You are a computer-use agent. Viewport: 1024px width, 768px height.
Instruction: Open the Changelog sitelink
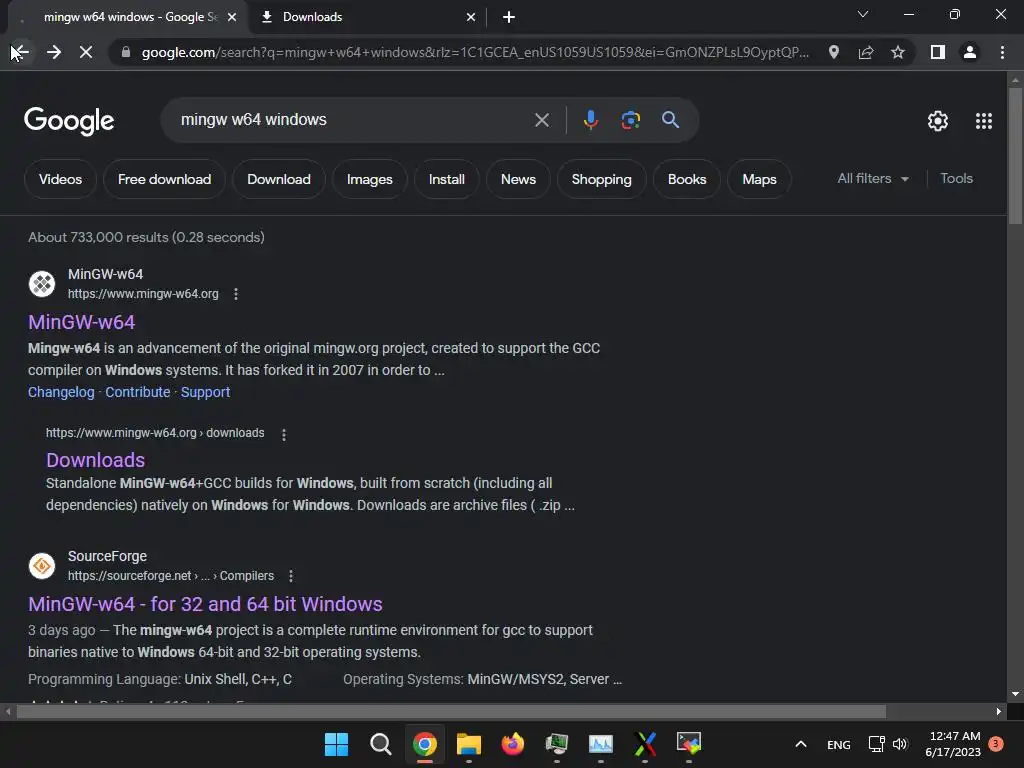(61, 392)
